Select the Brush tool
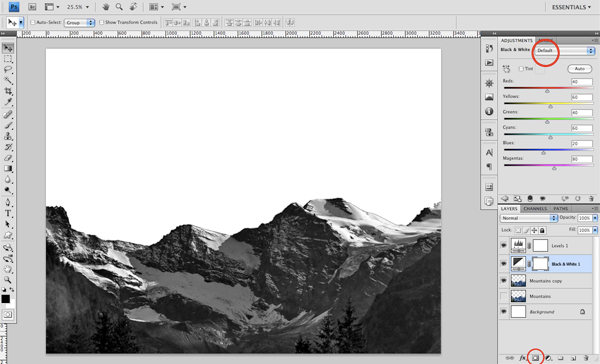 [x=8, y=125]
